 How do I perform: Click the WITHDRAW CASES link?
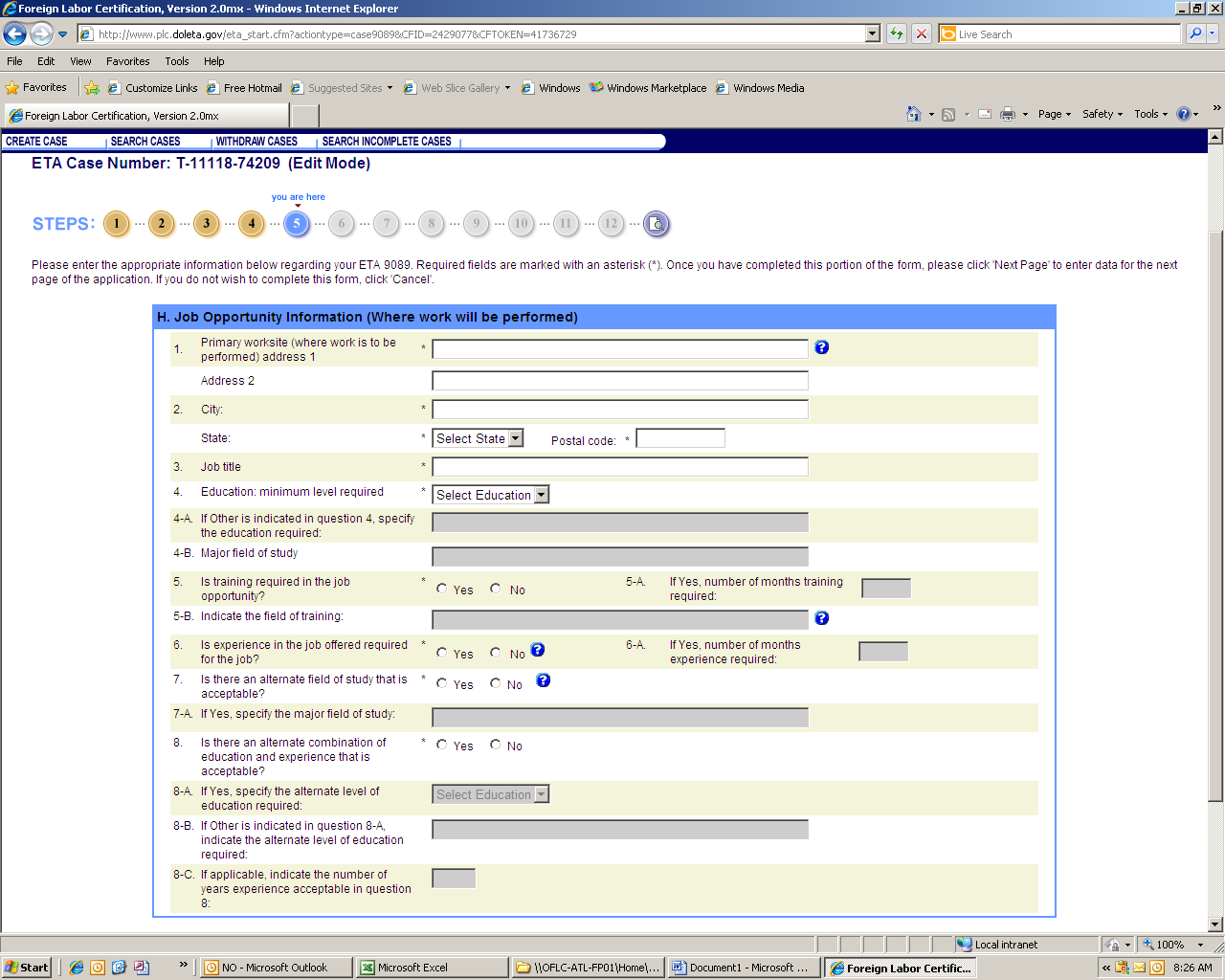[x=256, y=142]
